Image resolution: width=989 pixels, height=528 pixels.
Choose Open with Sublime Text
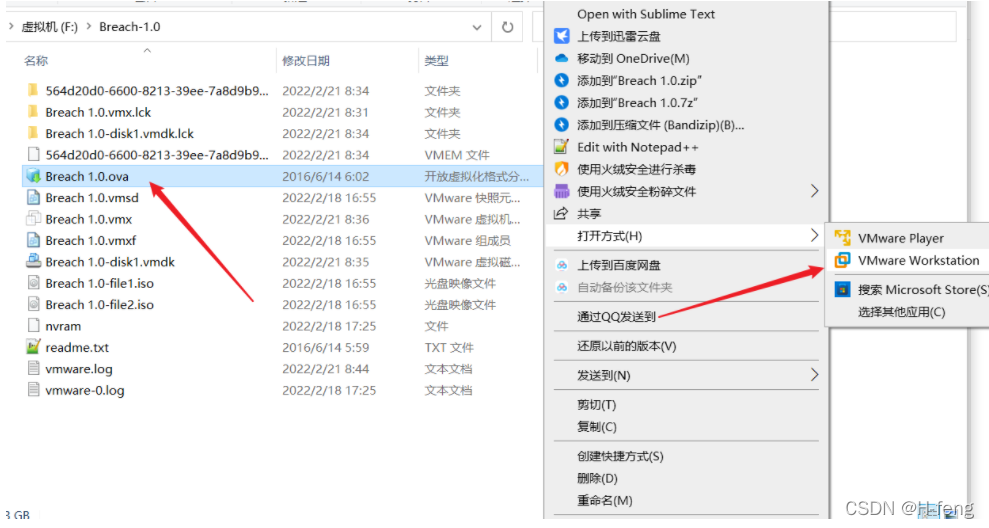point(646,14)
